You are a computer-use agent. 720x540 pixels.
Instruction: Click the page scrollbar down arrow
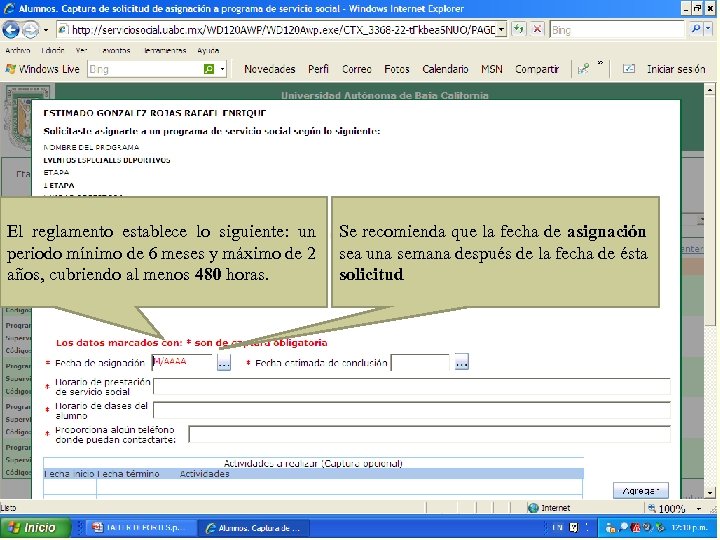710,493
